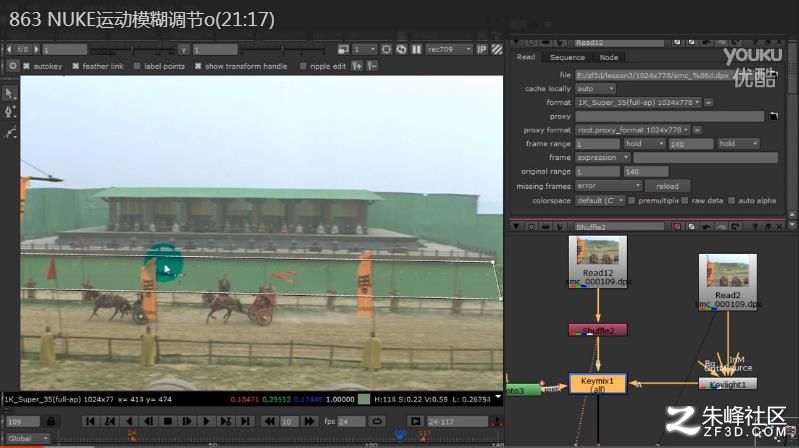Open file browser folder icon for proxy
Screen dimensions: 799x448
point(774,116)
